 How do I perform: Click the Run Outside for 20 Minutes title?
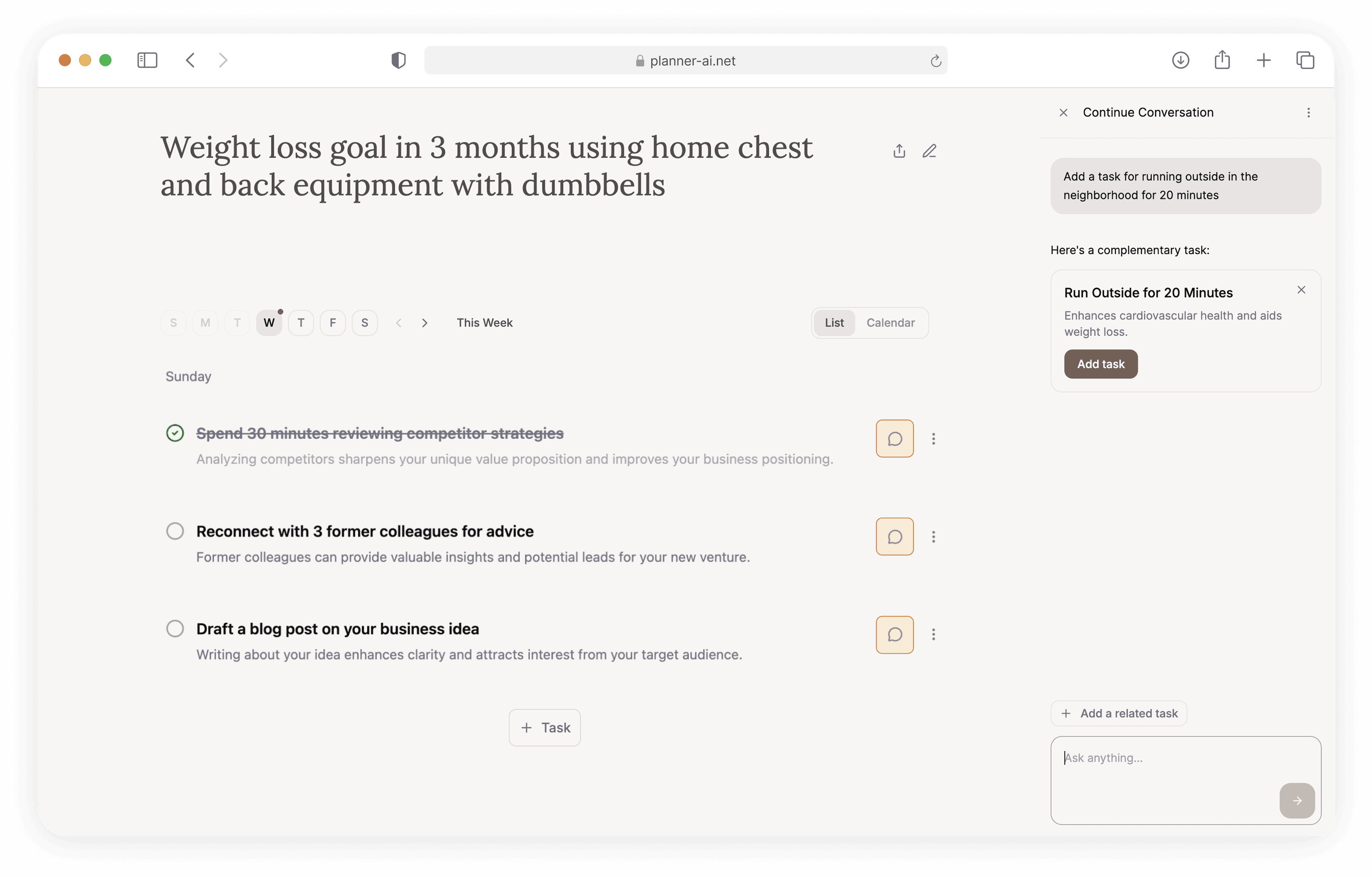(1148, 292)
